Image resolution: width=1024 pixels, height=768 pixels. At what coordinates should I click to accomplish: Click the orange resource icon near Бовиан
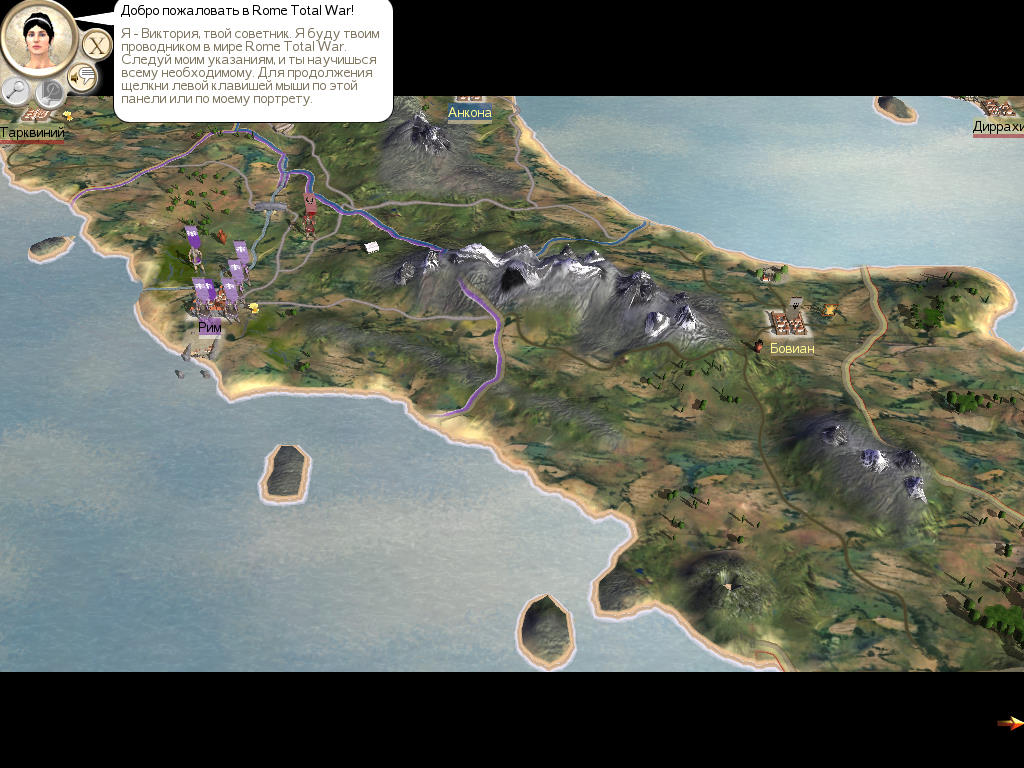tap(828, 310)
